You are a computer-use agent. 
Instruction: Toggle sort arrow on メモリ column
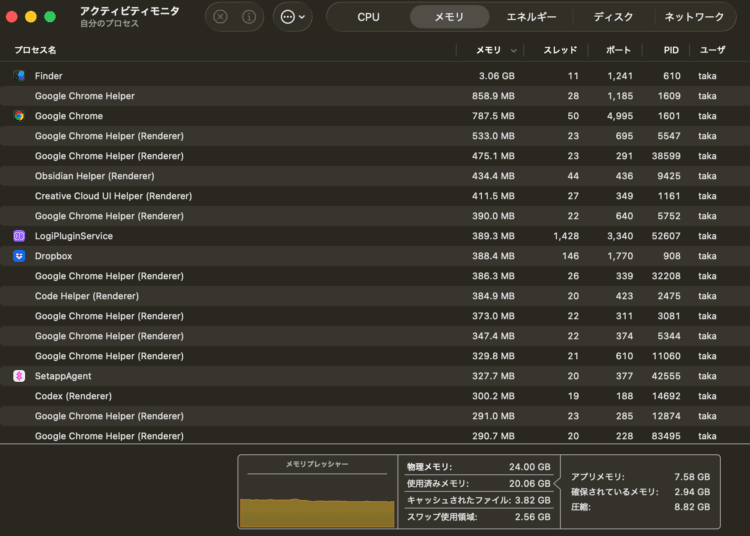pyautogui.click(x=513, y=50)
